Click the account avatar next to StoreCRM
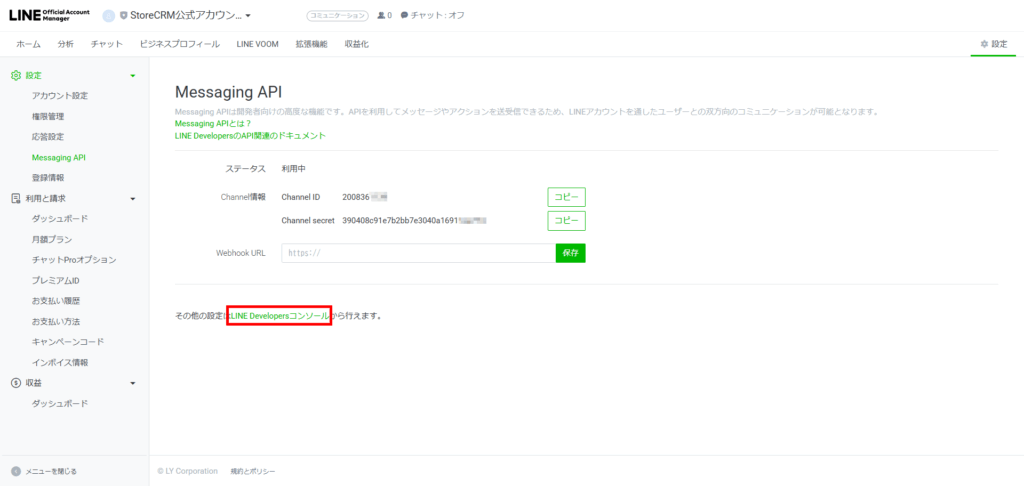Viewport: 1024px width, 486px height. tap(109, 16)
